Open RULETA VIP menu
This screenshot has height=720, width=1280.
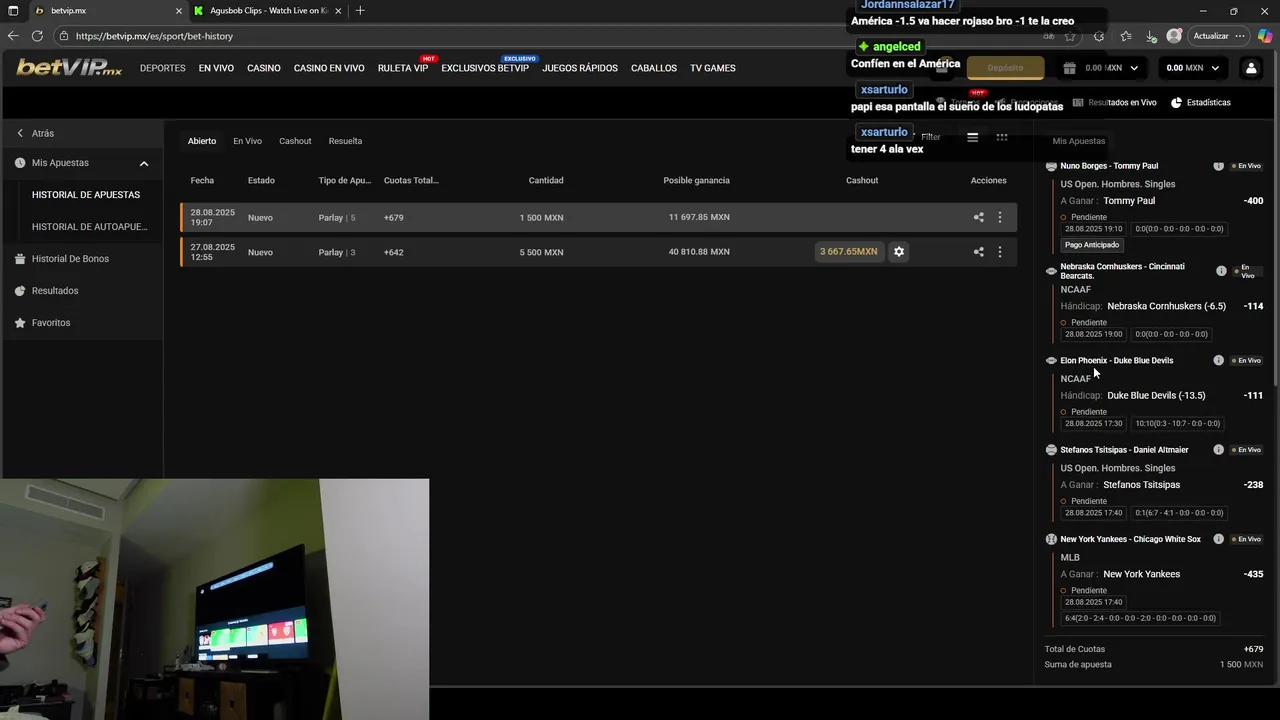point(403,68)
